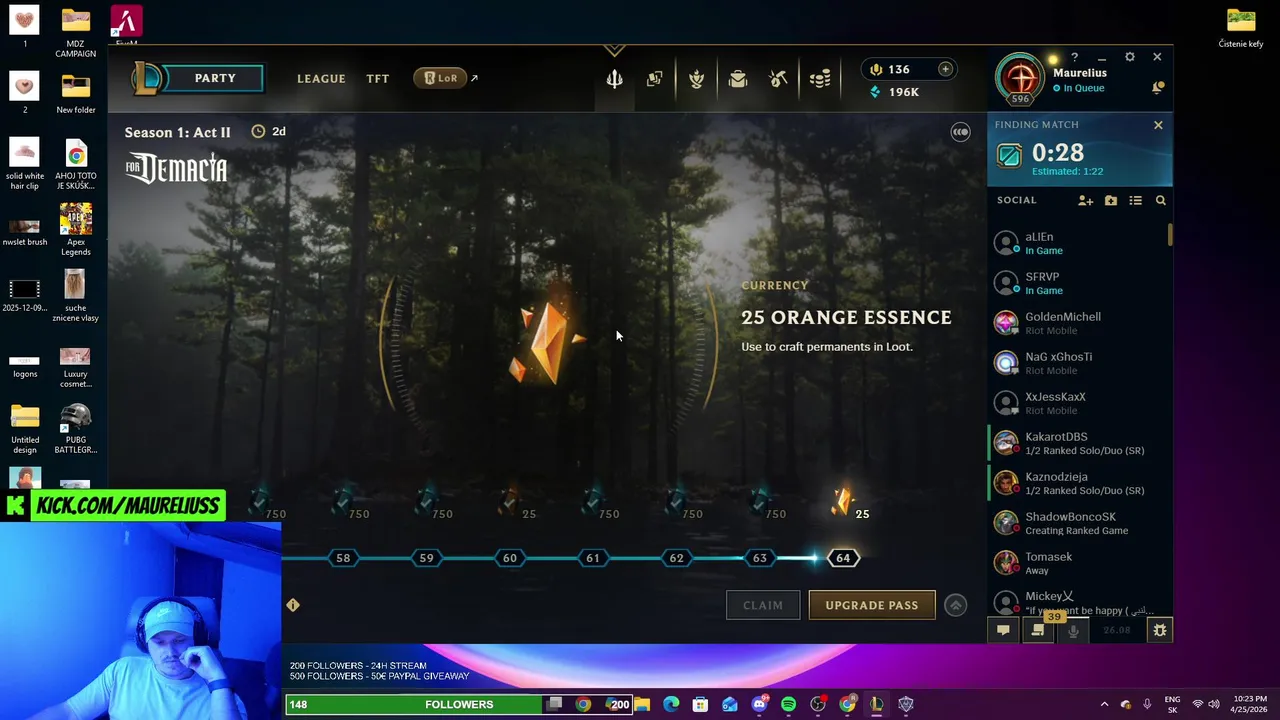The height and width of the screenshot is (720, 1280).
Task: Open Spotify from the taskbar
Action: point(788,704)
